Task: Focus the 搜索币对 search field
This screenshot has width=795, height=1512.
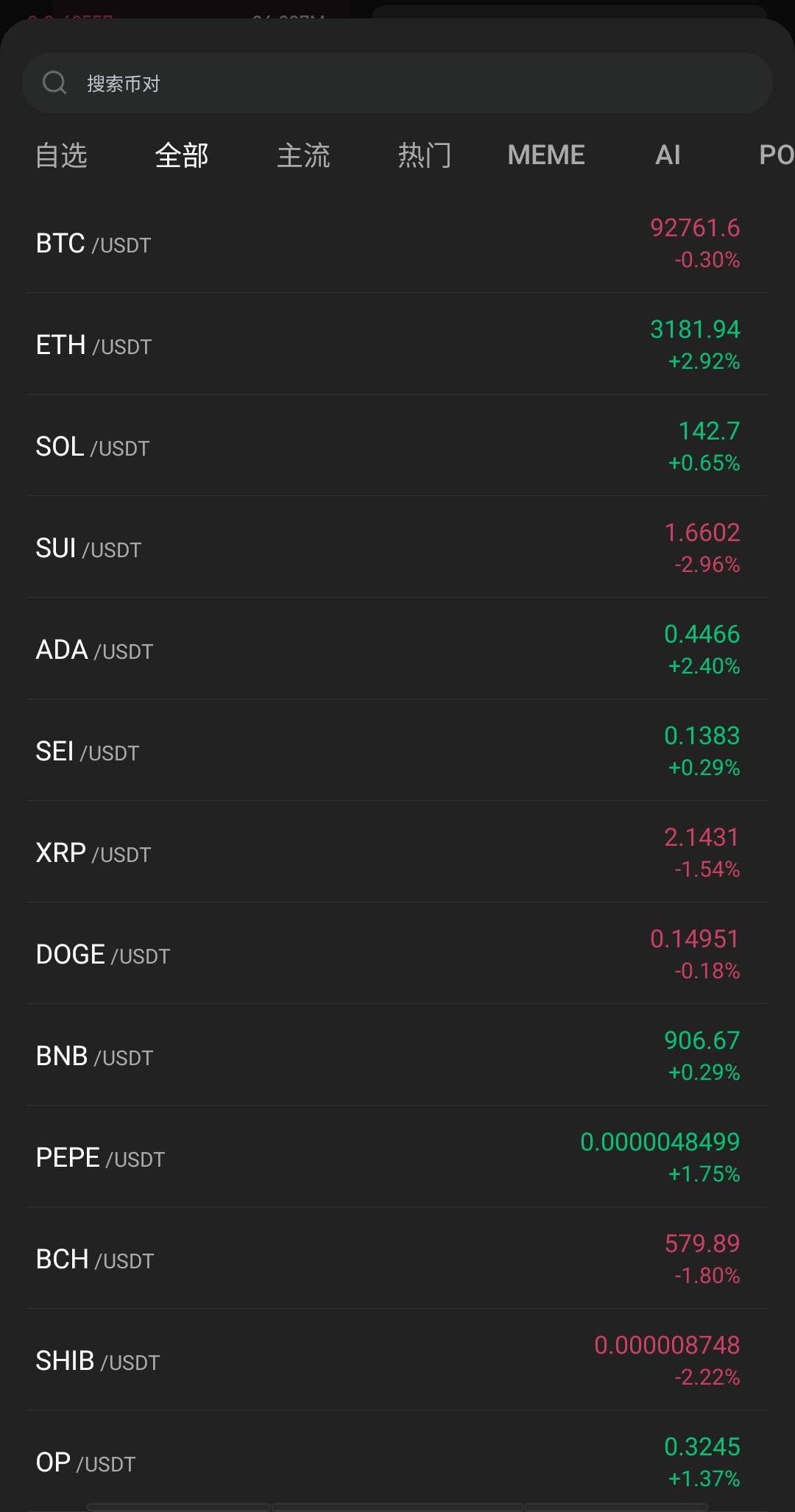Action: [412, 83]
